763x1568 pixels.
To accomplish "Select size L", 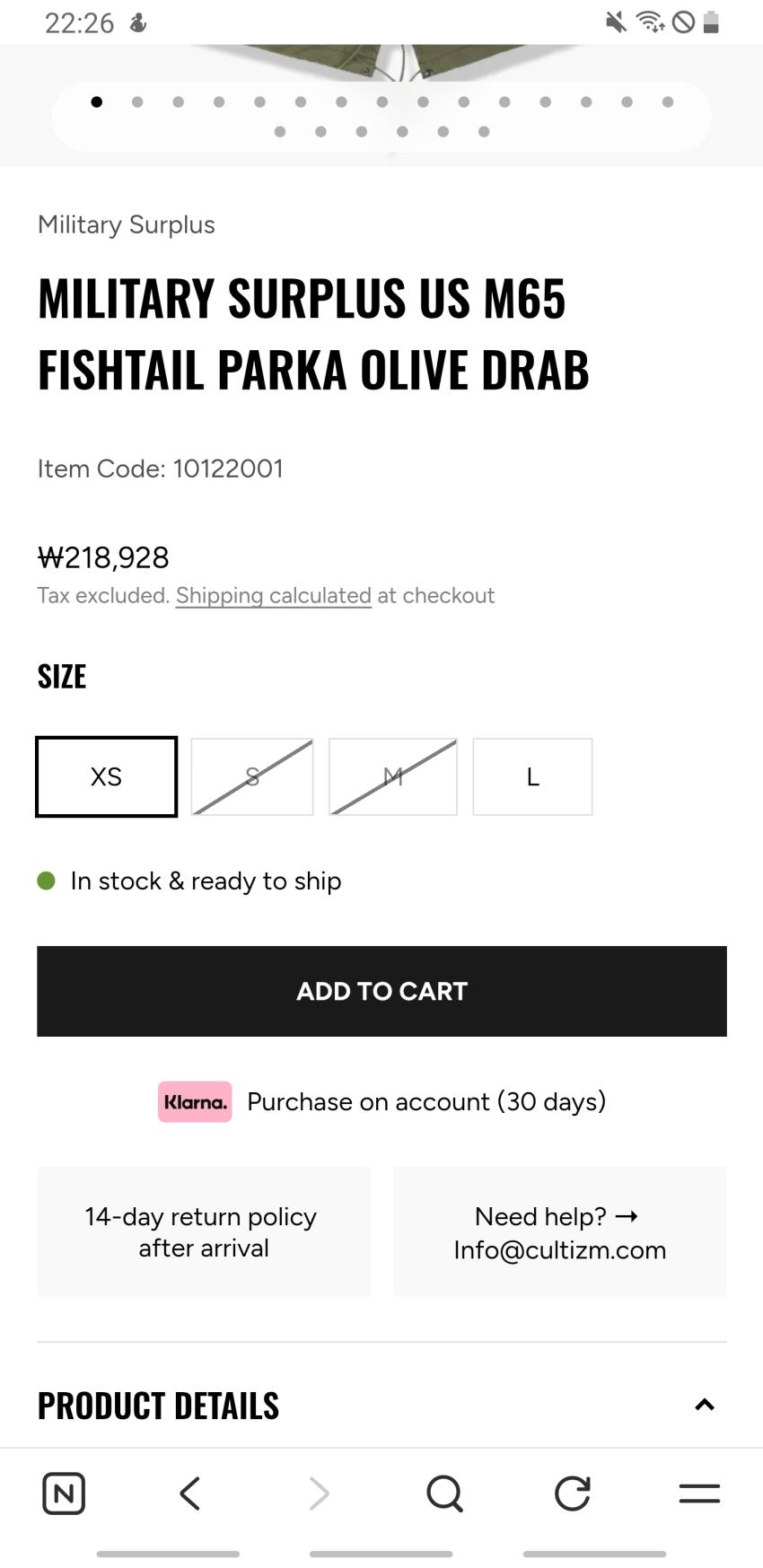I will point(532,776).
